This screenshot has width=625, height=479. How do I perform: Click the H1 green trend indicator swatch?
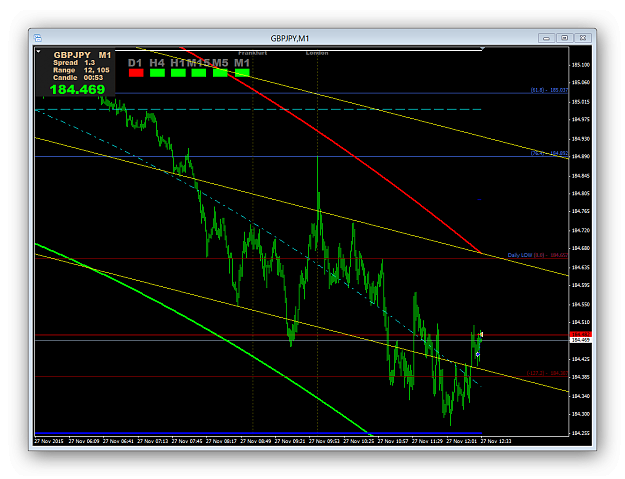178,73
